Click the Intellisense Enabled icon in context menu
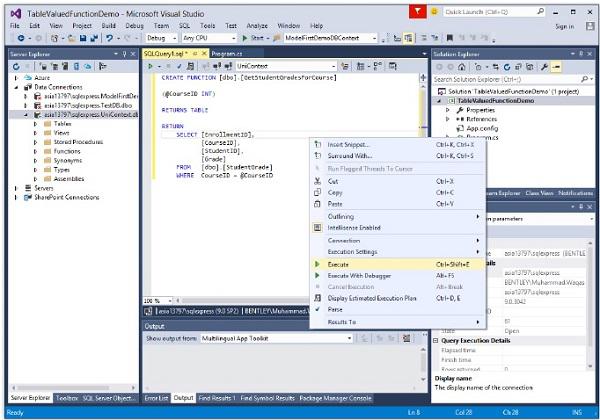Screen dimensions: 600x420 pyautogui.click(x=317, y=228)
